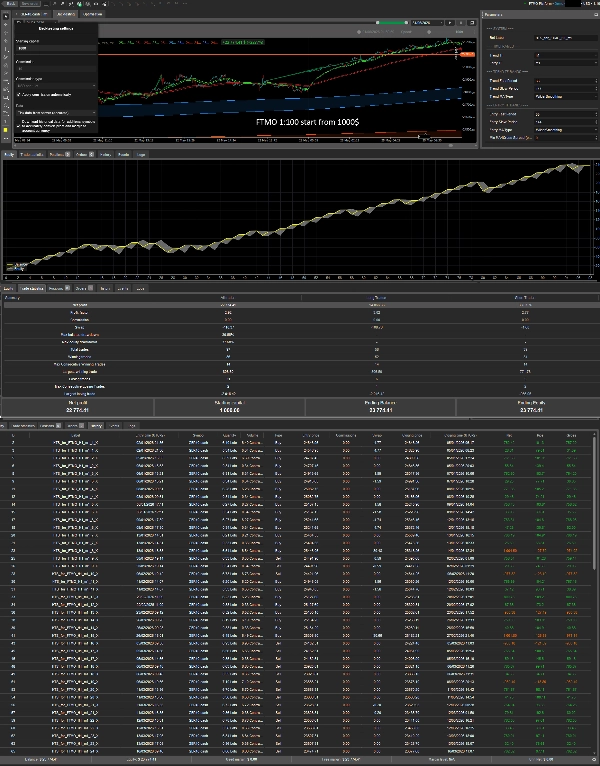Image resolution: width=600 pixels, height=766 pixels.
Task: Click the Symbol column header in trades list
Action: (x=198, y=435)
